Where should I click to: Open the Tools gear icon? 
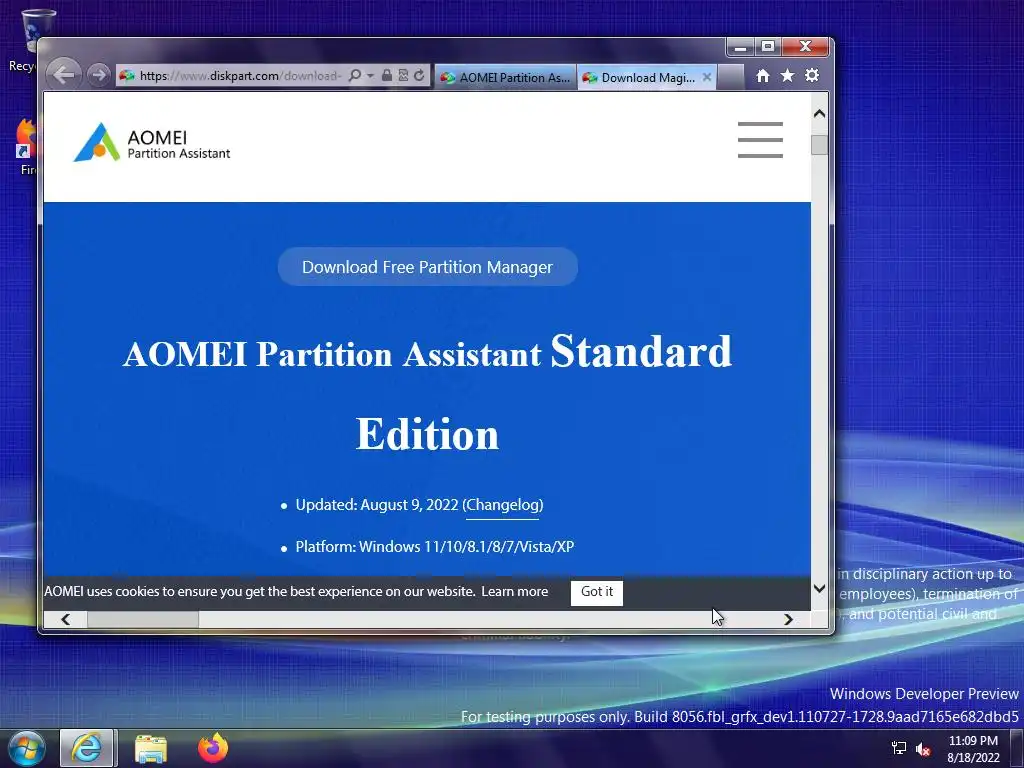click(x=812, y=75)
